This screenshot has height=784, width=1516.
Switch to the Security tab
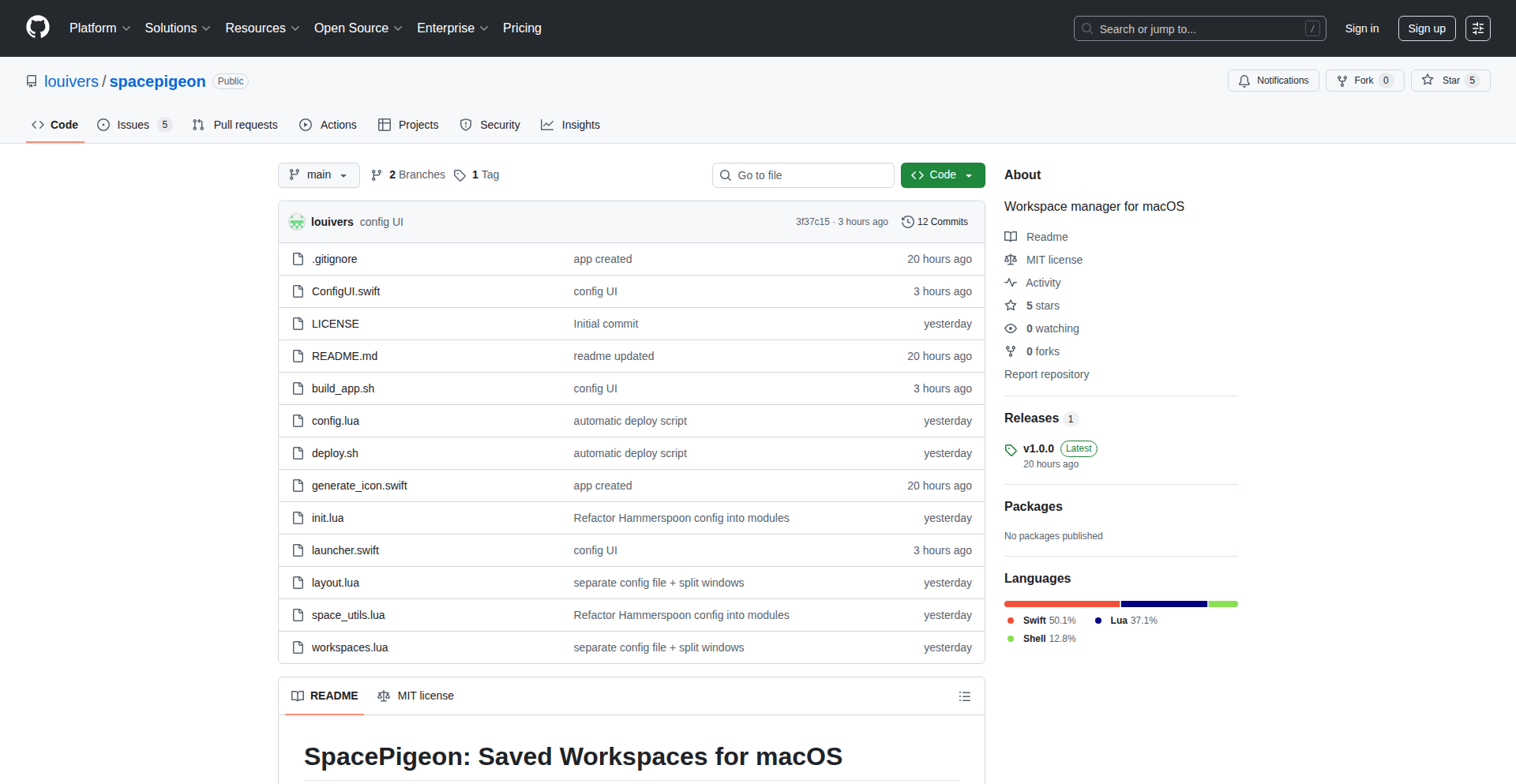(x=490, y=125)
